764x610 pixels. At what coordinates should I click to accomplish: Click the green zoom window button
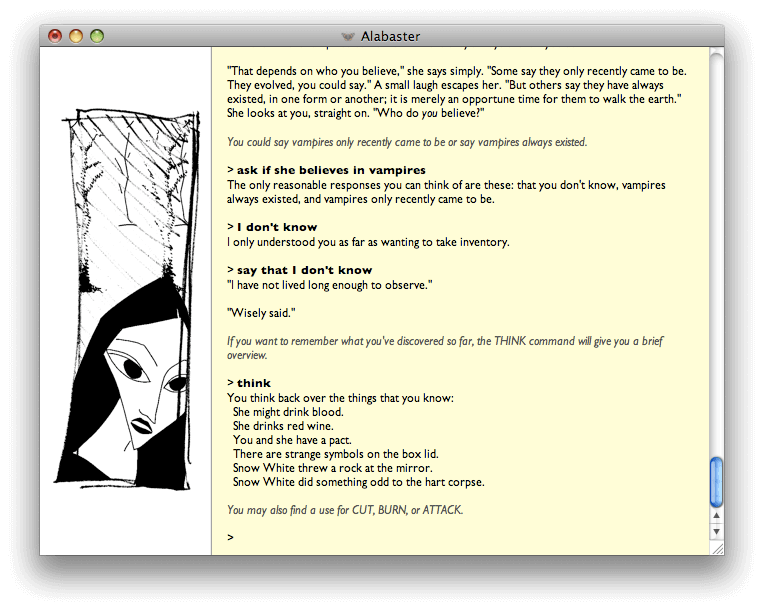(x=97, y=36)
